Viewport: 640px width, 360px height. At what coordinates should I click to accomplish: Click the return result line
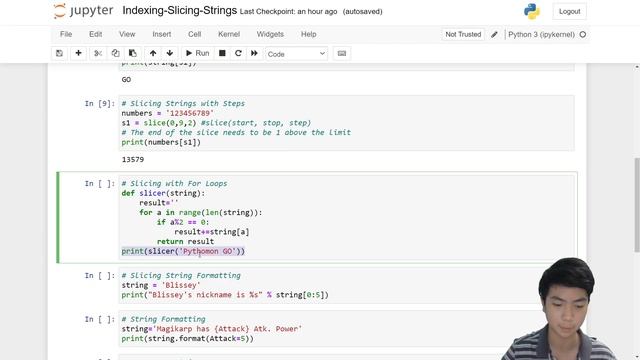(x=185, y=242)
